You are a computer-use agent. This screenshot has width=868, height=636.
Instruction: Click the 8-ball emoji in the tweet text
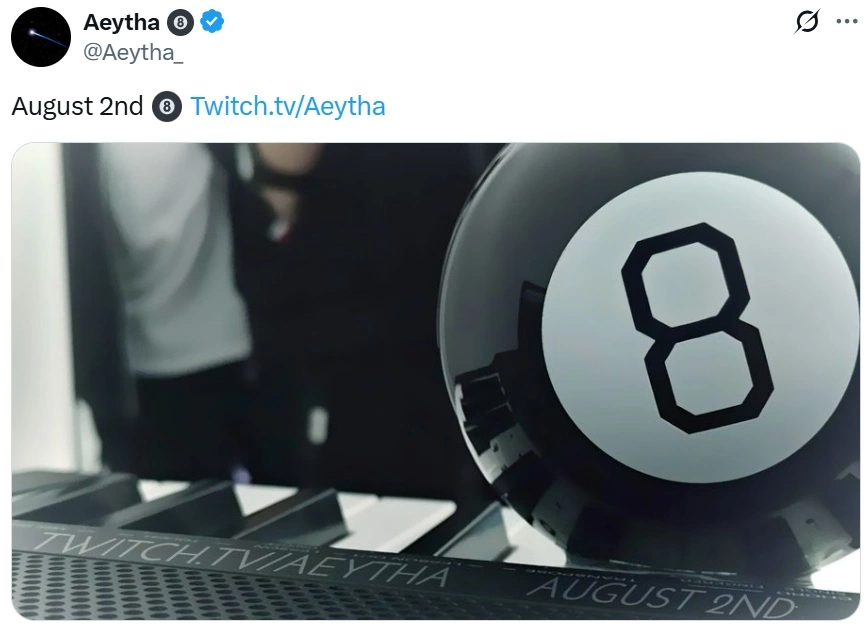click(167, 106)
